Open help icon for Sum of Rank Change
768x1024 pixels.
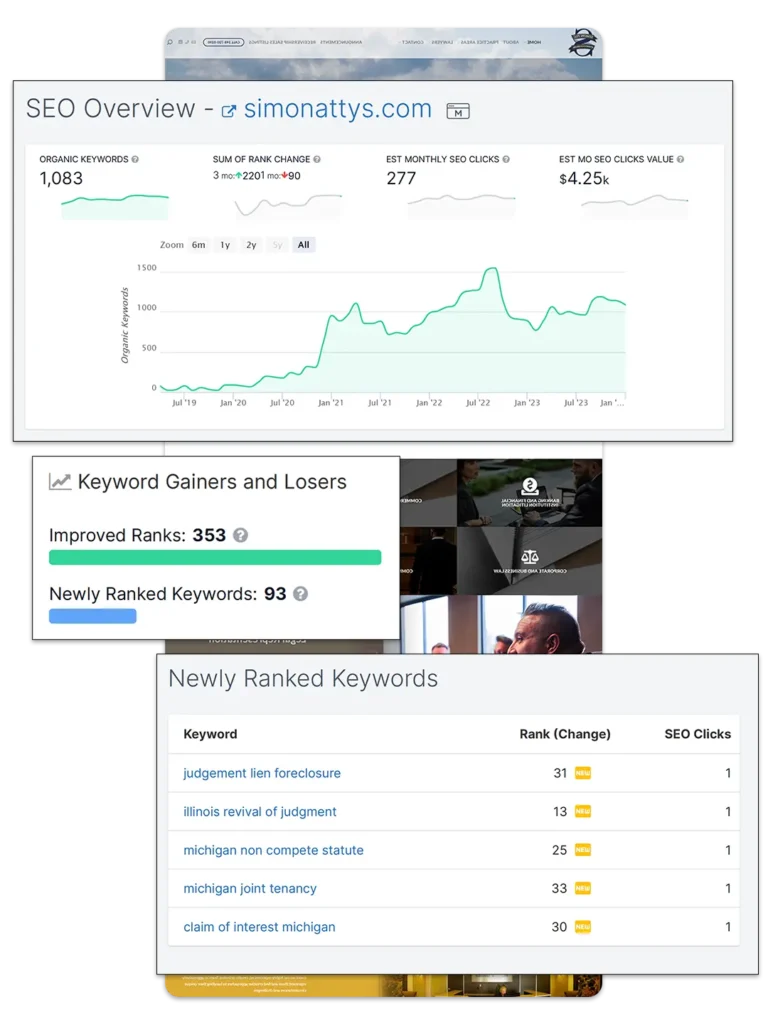(317, 159)
